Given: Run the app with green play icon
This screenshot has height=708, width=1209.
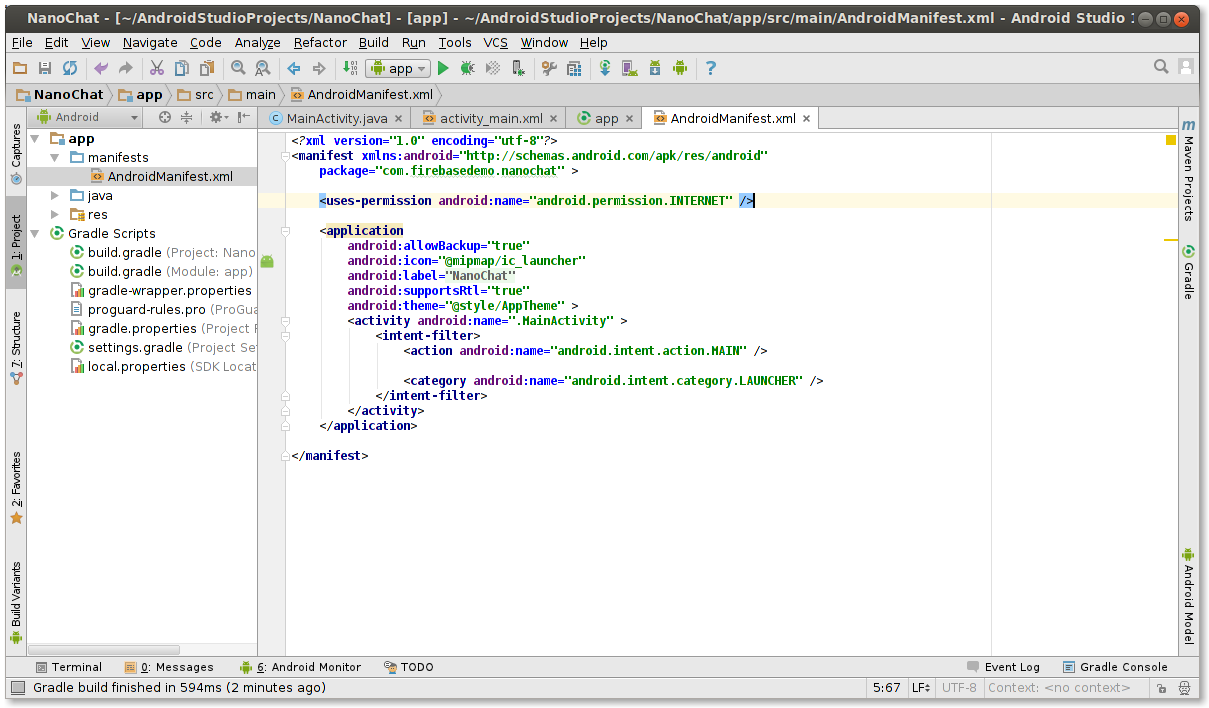Looking at the screenshot, I should (443, 68).
